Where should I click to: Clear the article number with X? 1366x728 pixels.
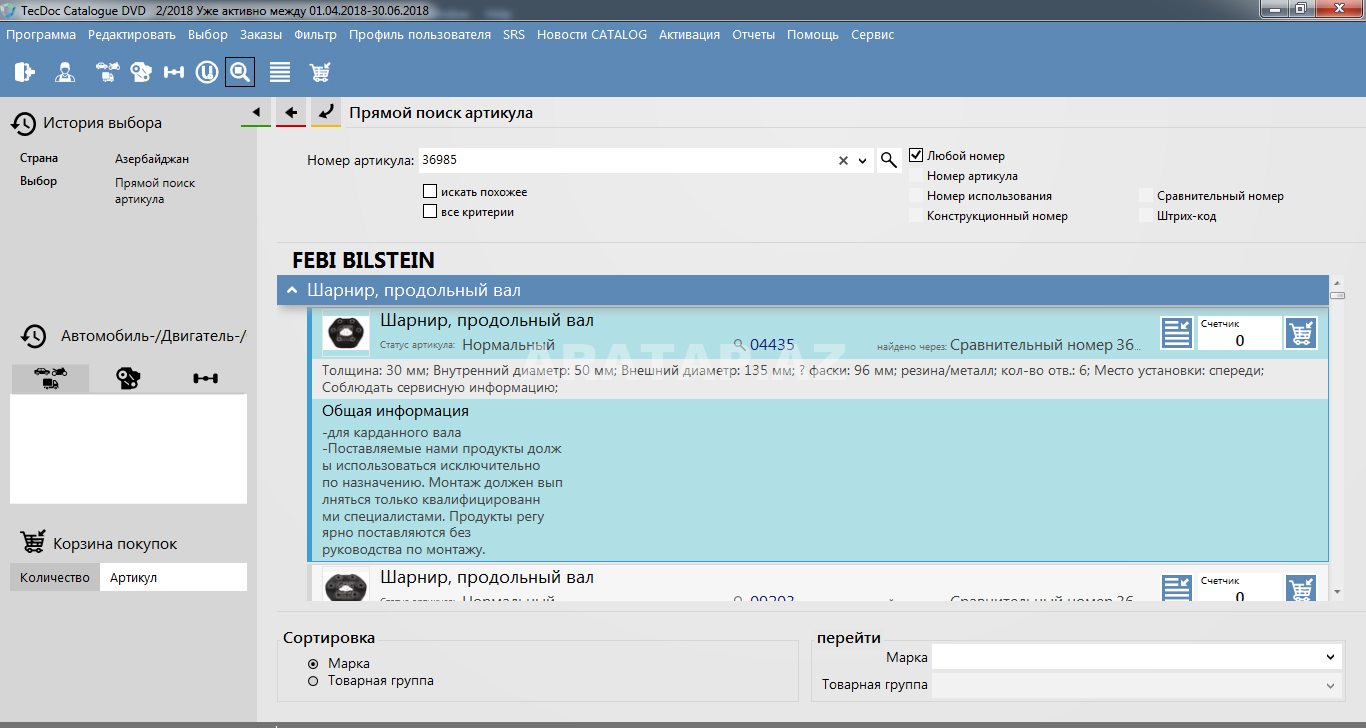pyautogui.click(x=843, y=160)
